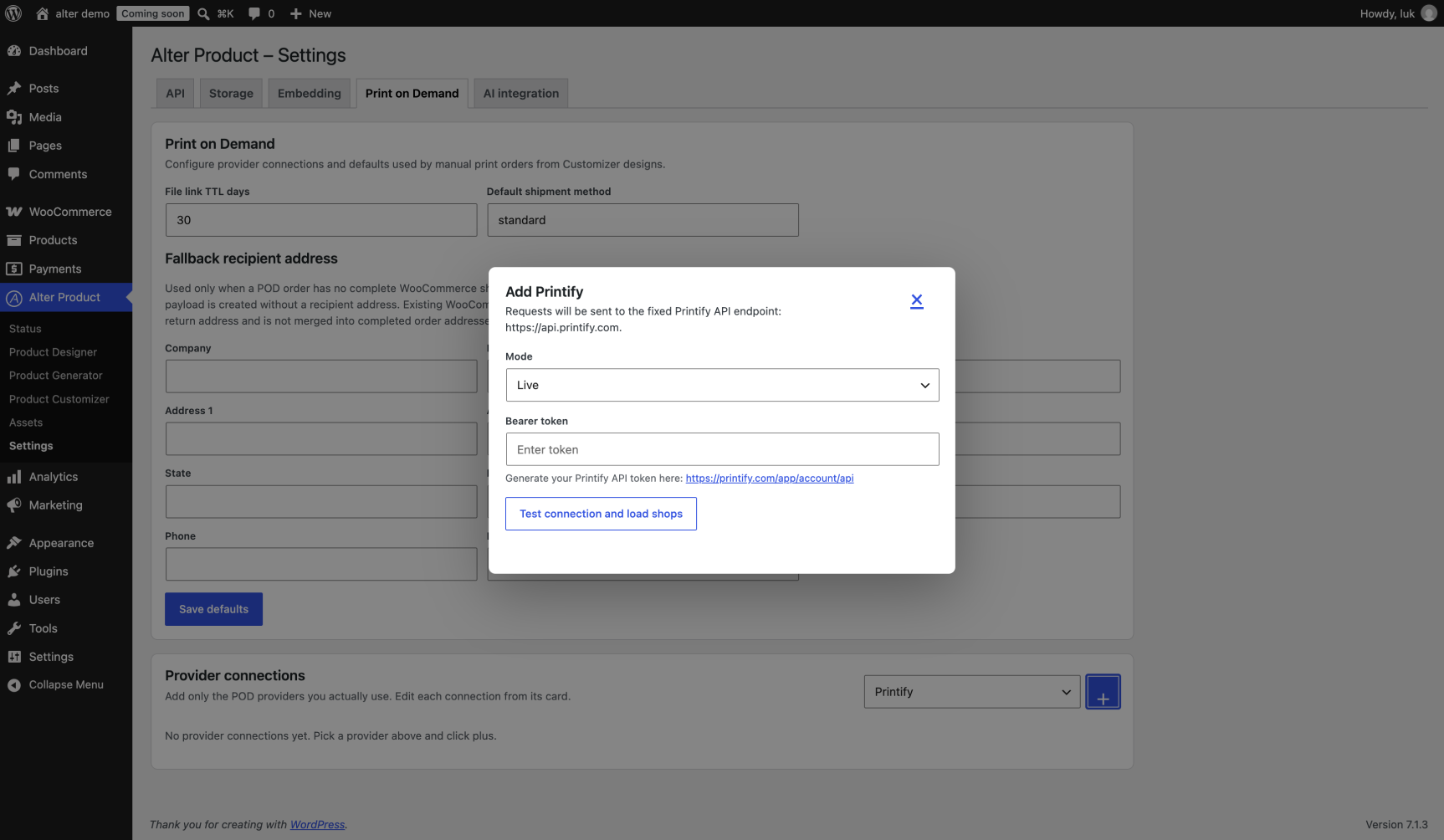Click the Company input field
The height and width of the screenshot is (840, 1444).
pyautogui.click(x=321, y=376)
